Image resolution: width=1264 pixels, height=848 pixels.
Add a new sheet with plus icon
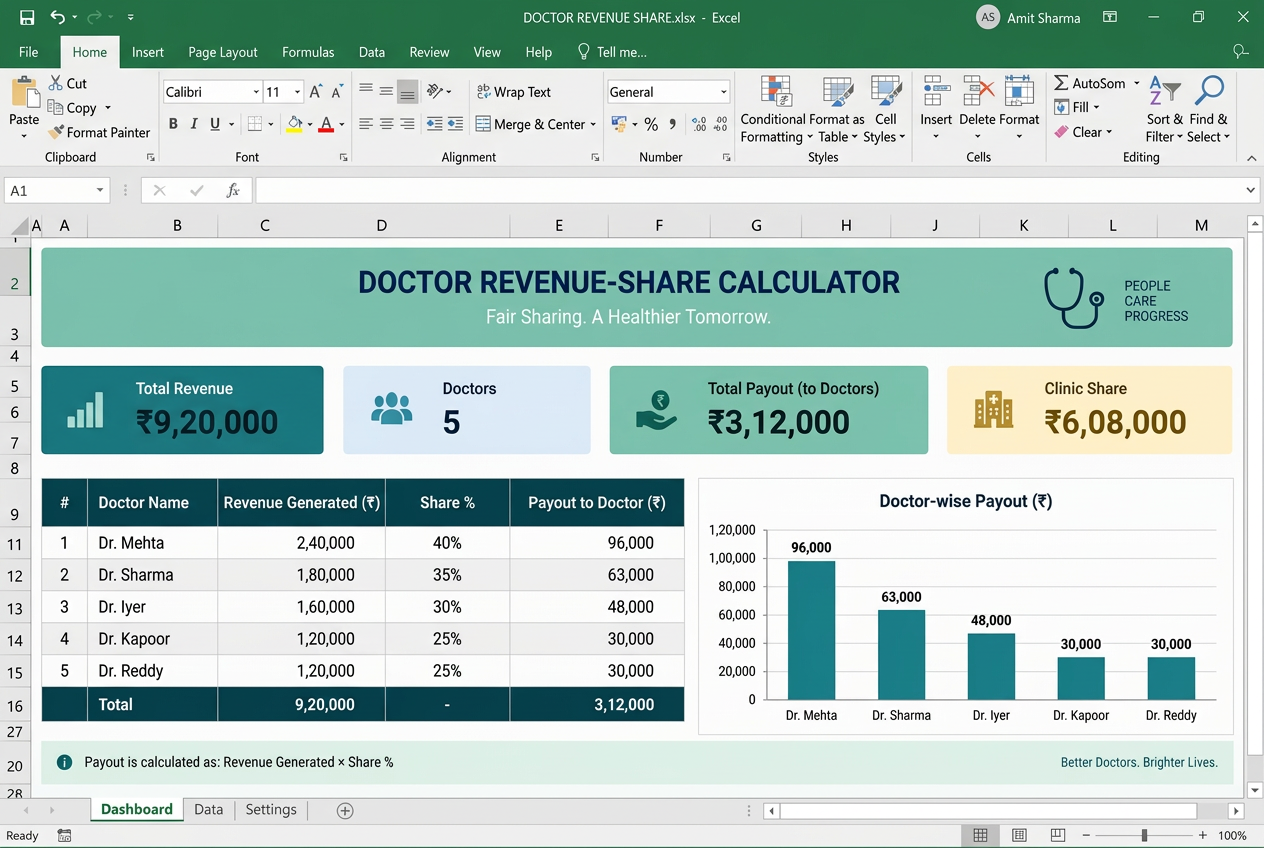tap(345, 811)
